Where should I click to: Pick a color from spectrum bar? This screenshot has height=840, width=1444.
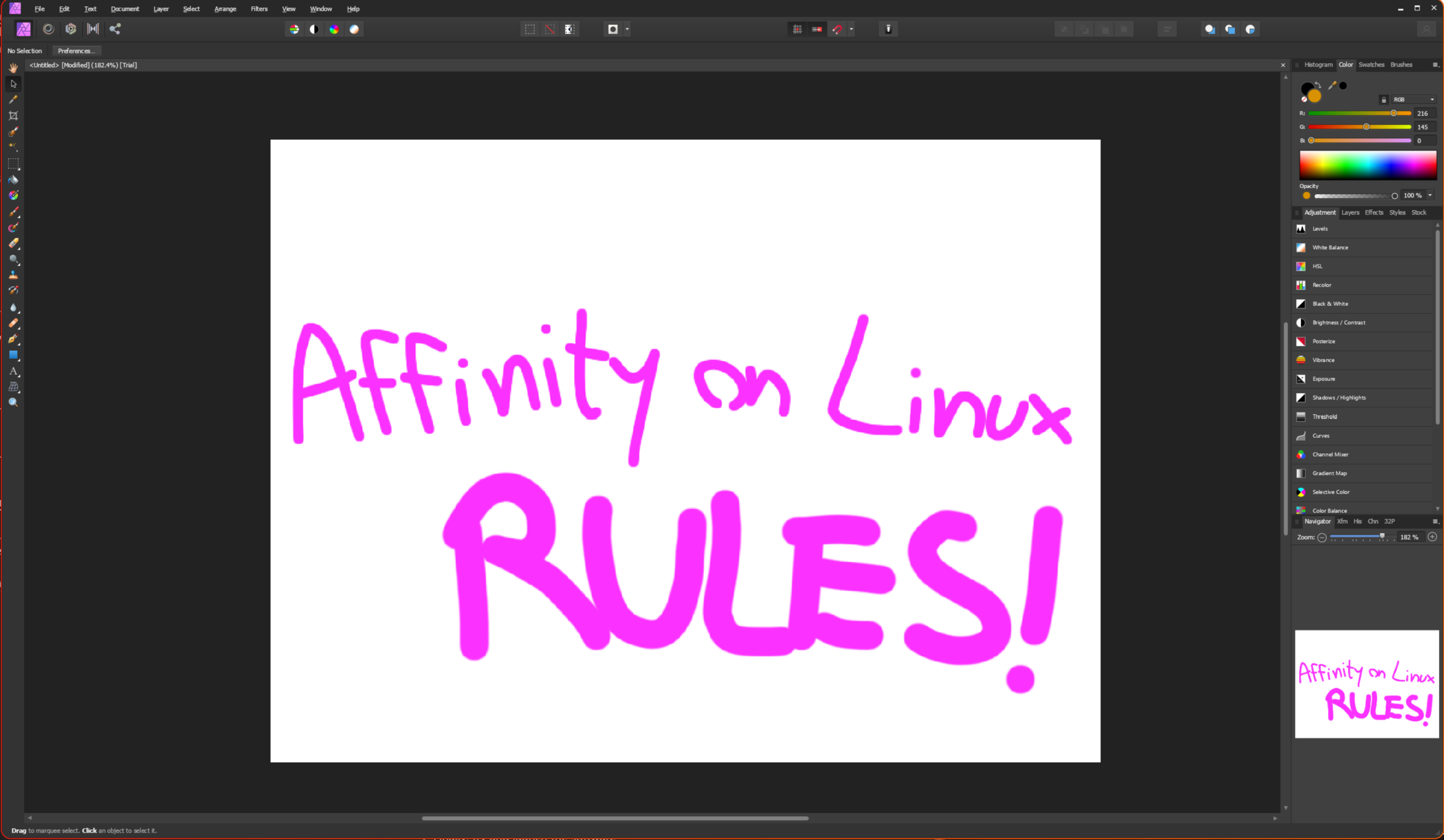[x=1367, y=165]
